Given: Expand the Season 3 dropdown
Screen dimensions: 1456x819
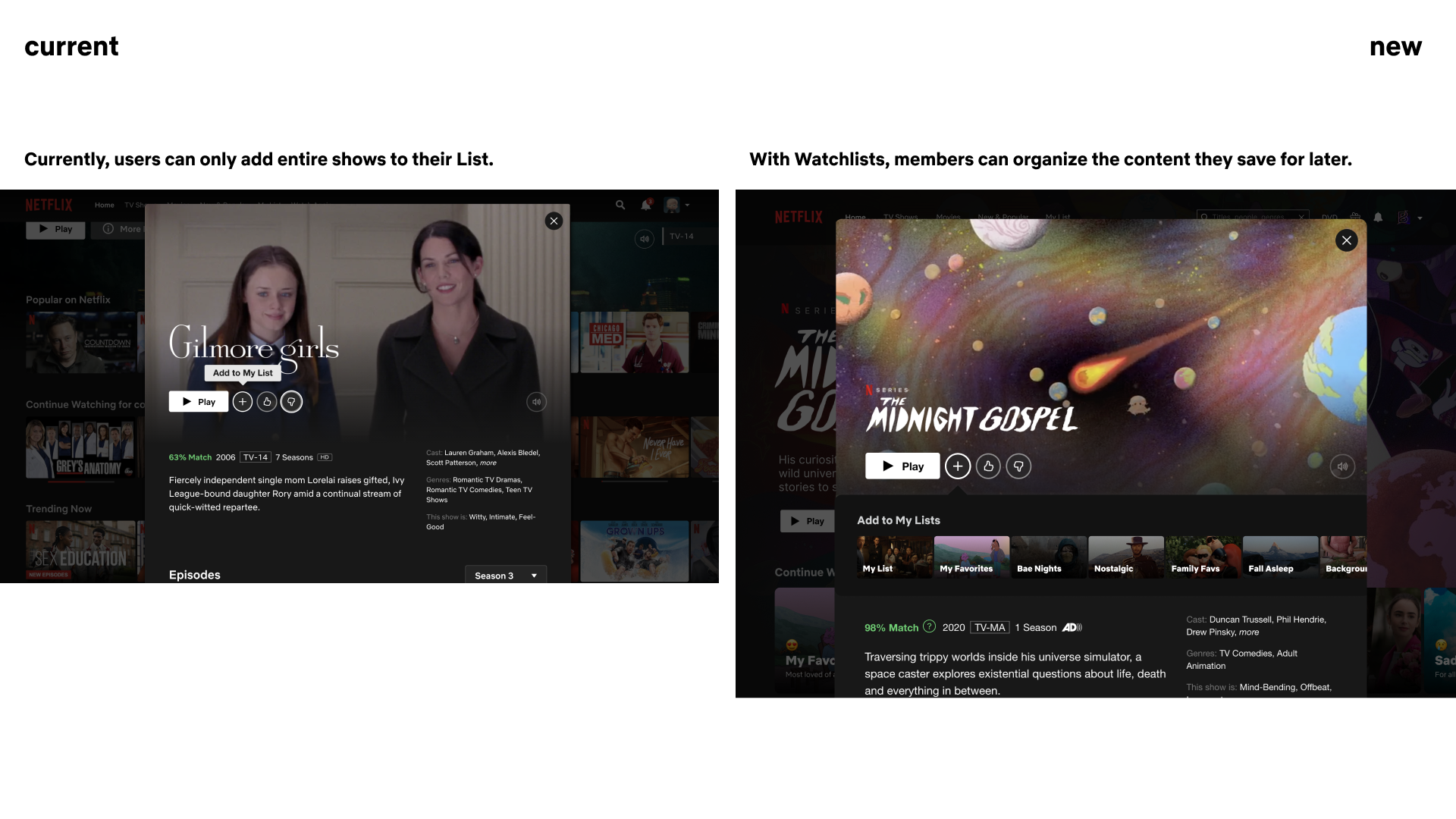Looking at the screenshot, I should [505, 576].
